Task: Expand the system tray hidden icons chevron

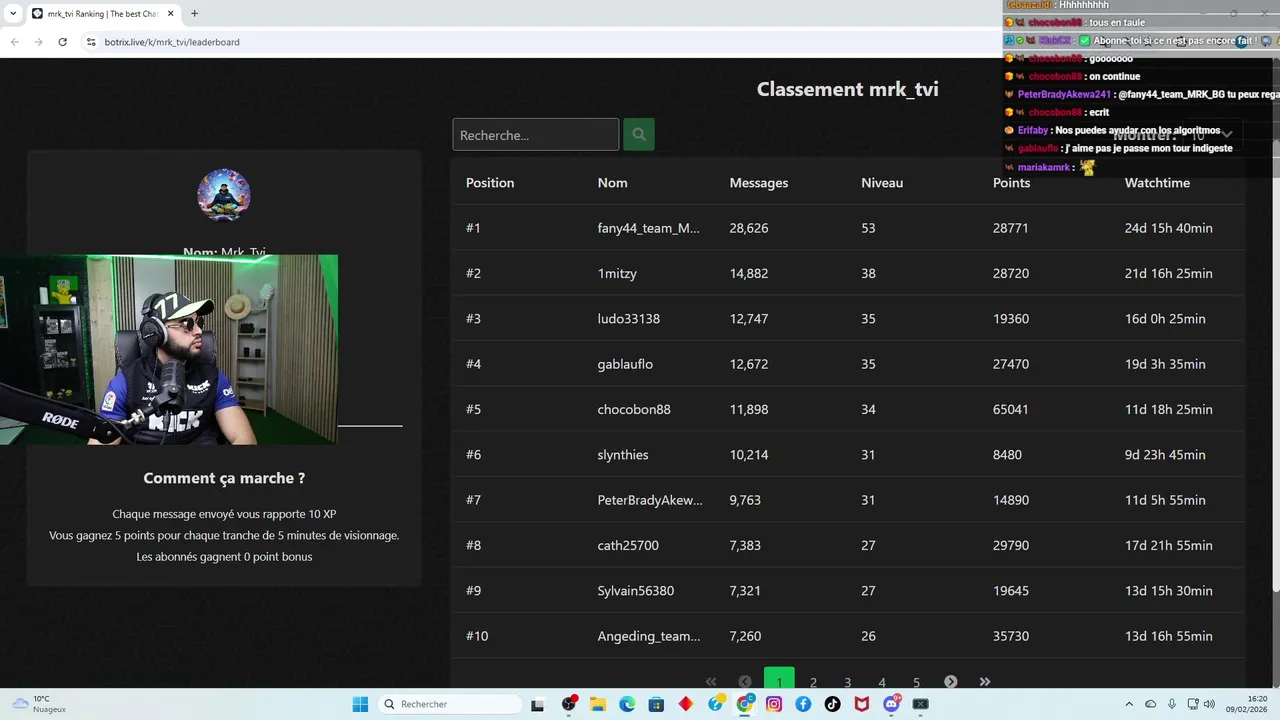Action: pyautogui.click(x=1129, y=704)
